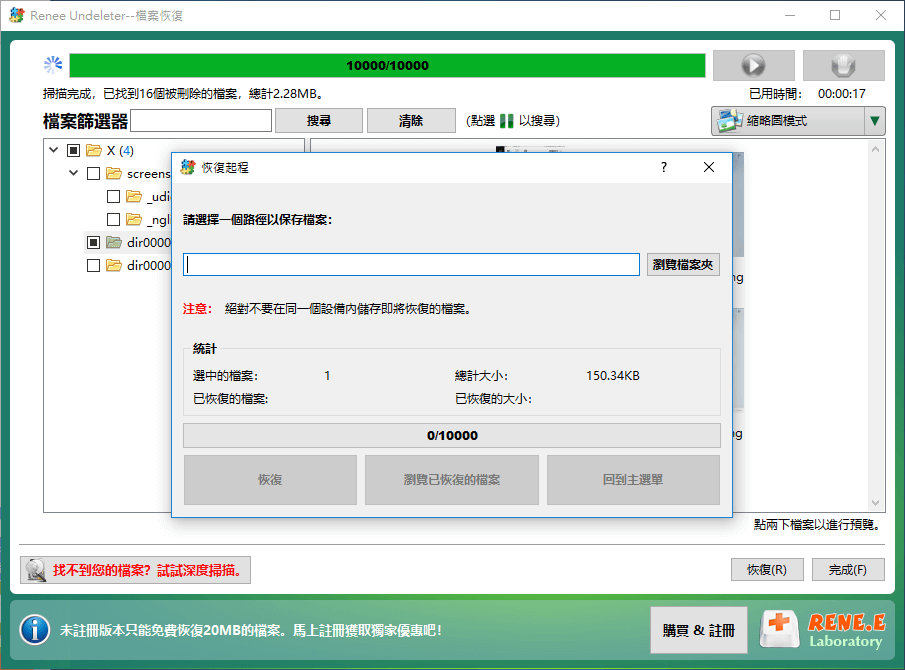Click the X drive folder icon
The image size is (905, 670).
[94, 151]
